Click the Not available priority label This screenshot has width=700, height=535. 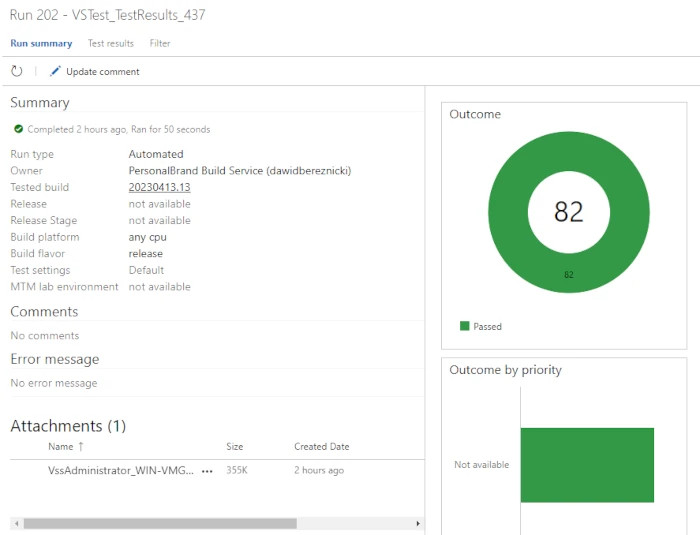(481, 464)
